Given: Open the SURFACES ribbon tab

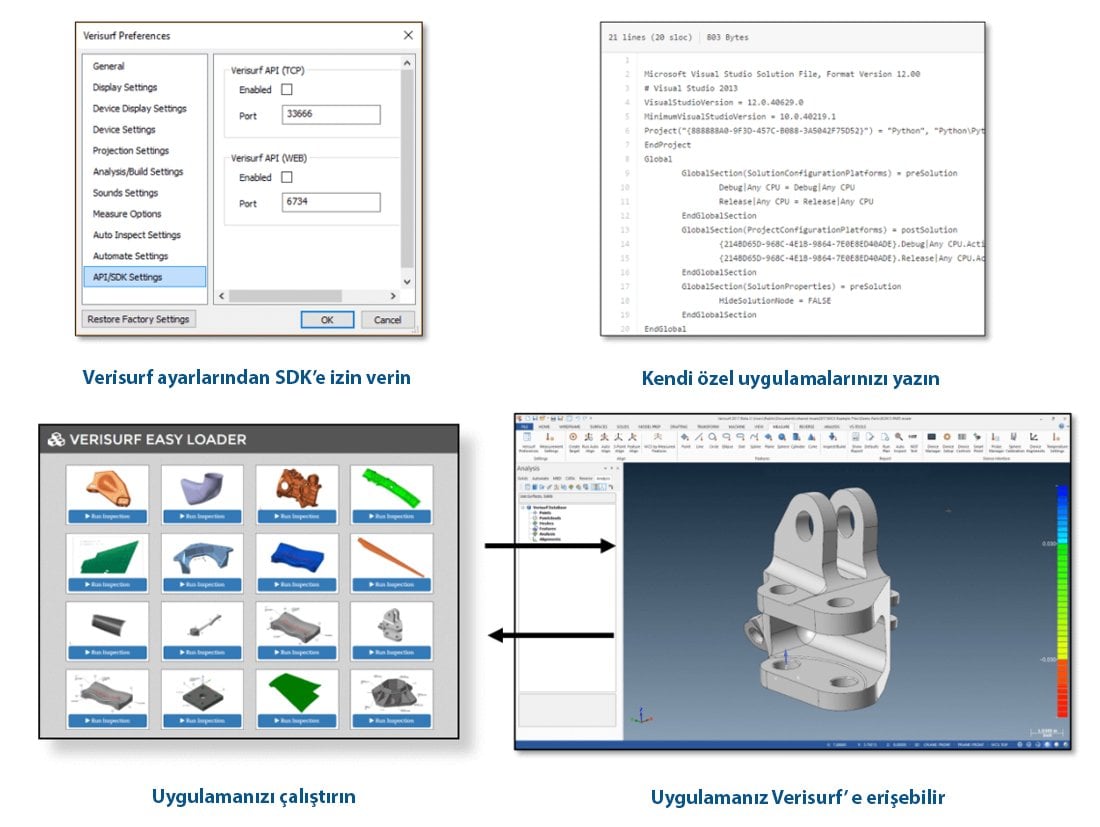Looking at the screenshot, I should coord(598,426).
